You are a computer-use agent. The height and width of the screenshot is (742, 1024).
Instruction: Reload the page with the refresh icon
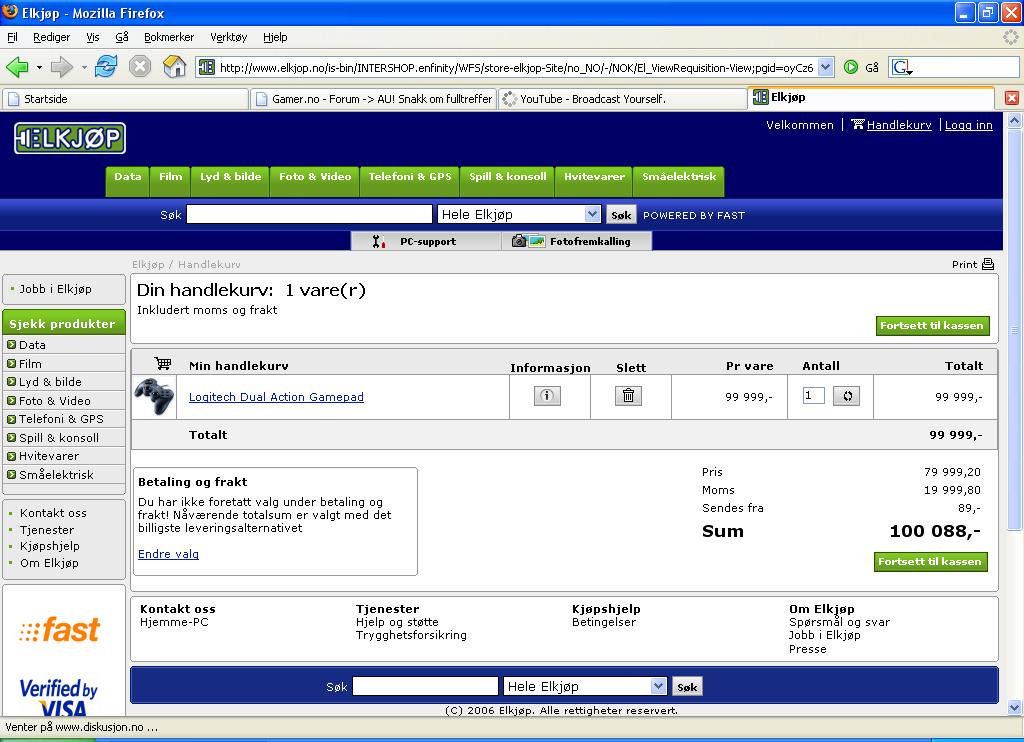(106, 66)
